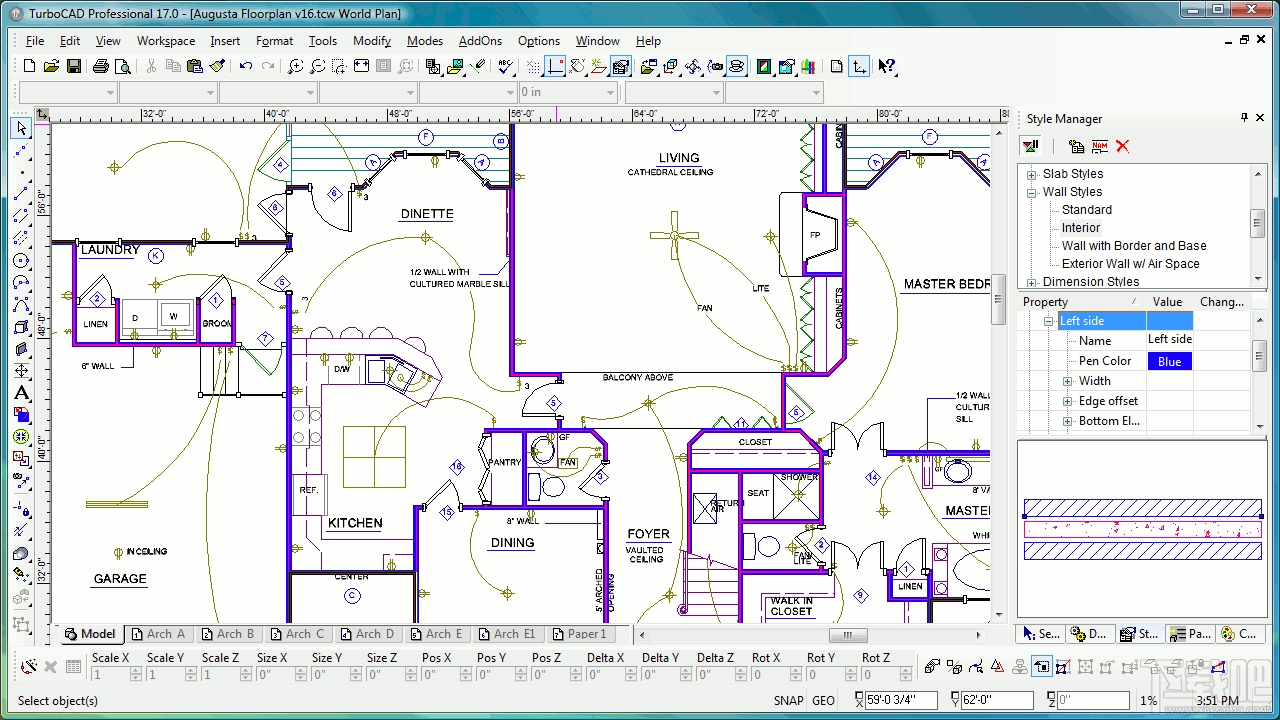Expand the Slab Styles tree node

[1032, 174]
